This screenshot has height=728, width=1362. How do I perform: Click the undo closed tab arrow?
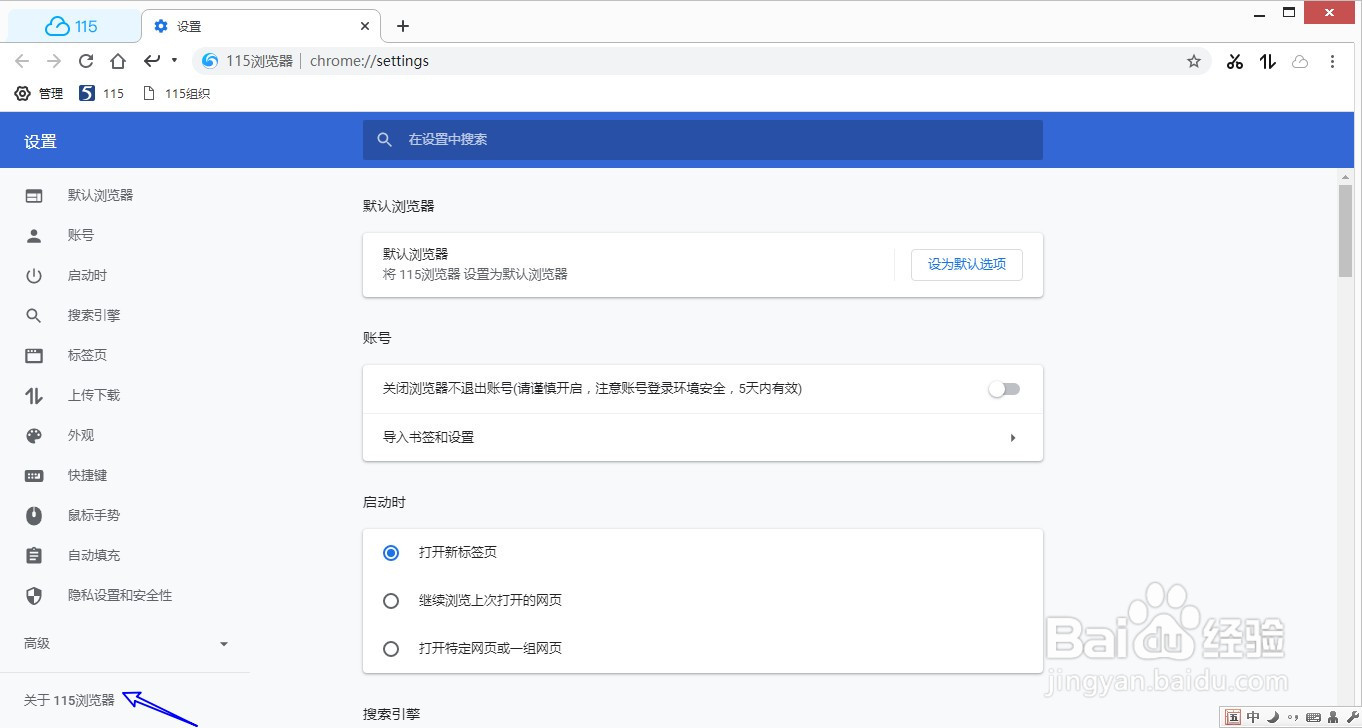tap(151, 61)
